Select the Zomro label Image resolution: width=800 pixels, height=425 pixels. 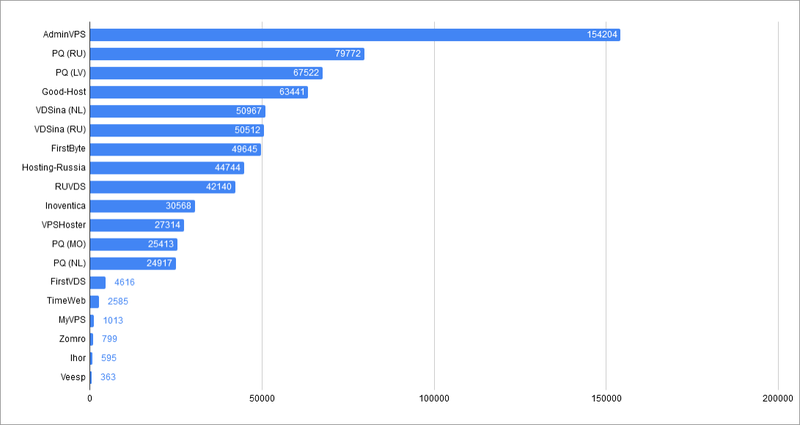73,339
